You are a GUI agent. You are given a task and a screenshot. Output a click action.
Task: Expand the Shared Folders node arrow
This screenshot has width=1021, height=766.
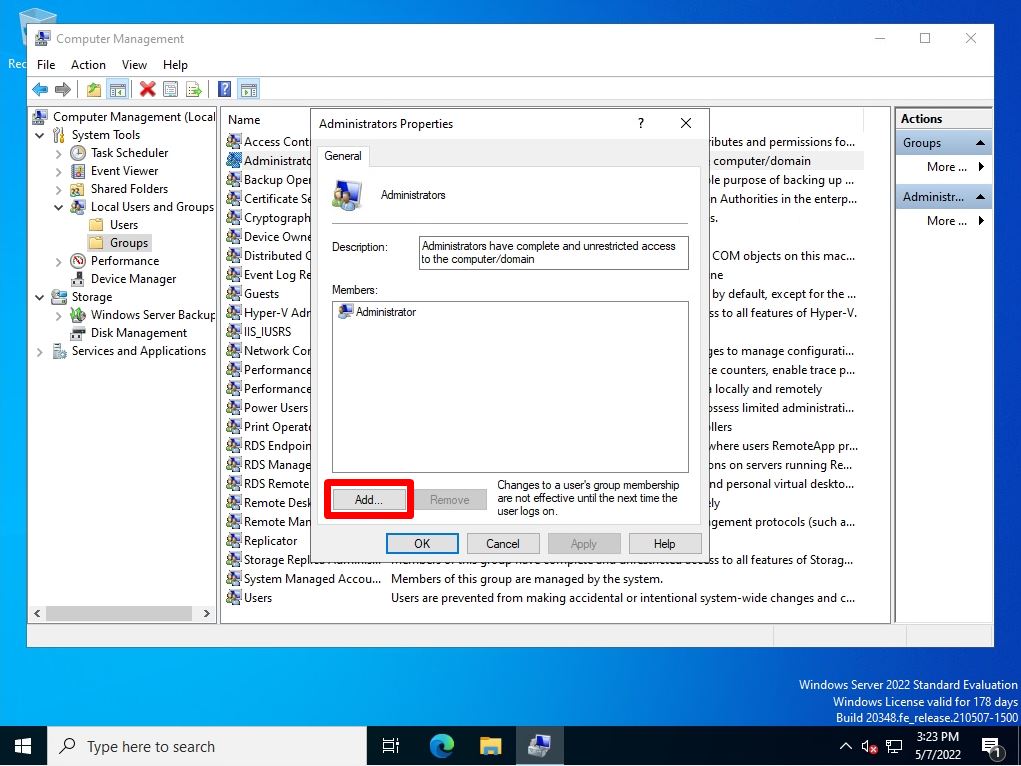coord(59,190)
